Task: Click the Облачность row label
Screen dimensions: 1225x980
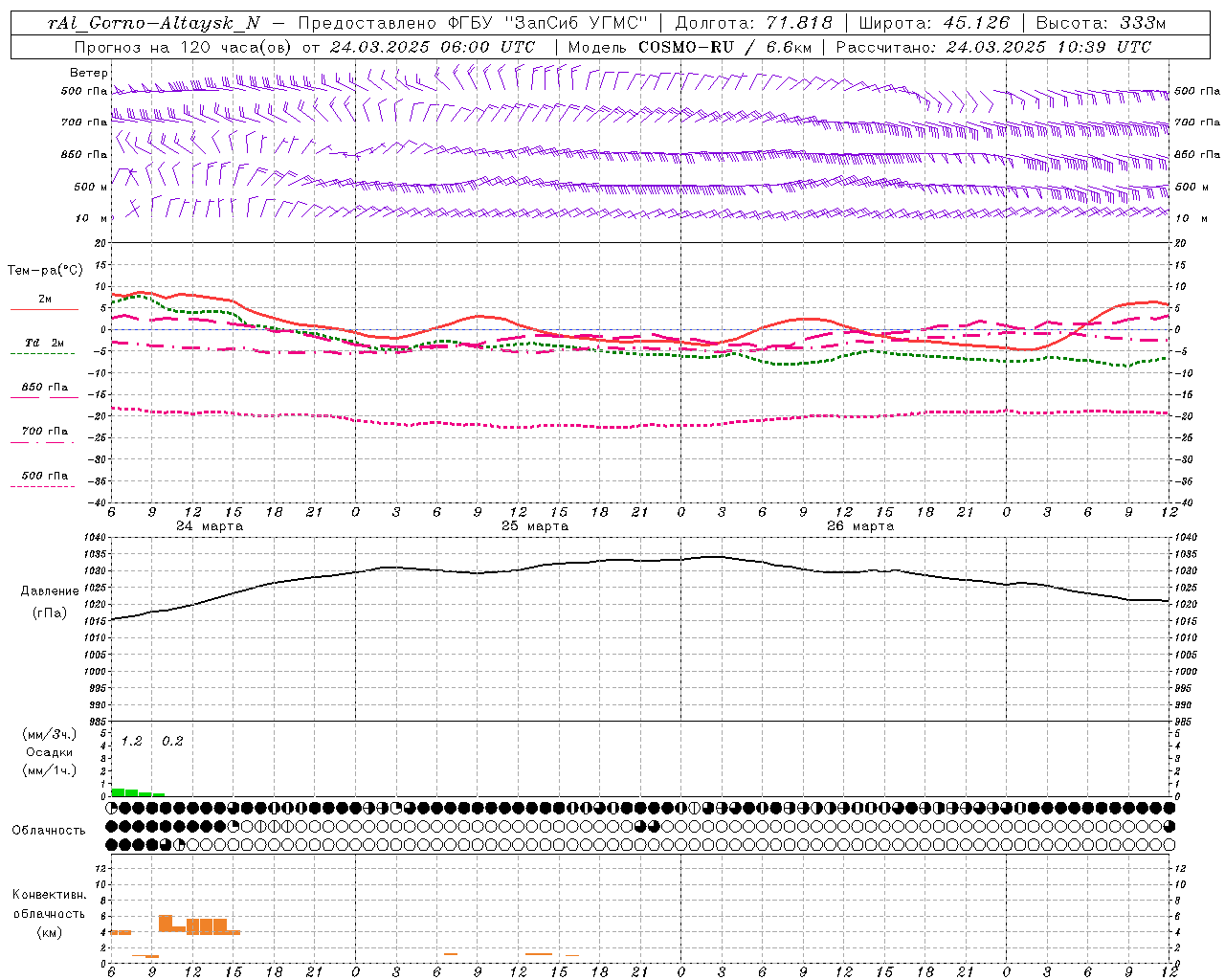Action: 49,831
